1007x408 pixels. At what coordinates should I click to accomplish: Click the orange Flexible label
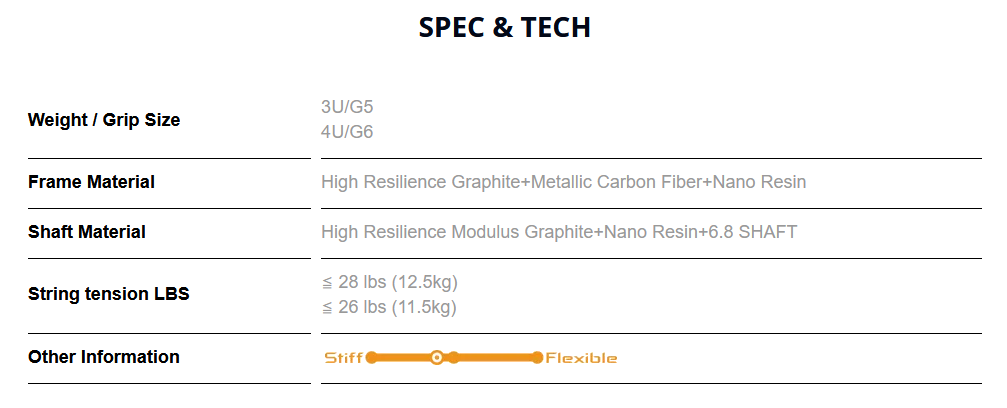581,358
